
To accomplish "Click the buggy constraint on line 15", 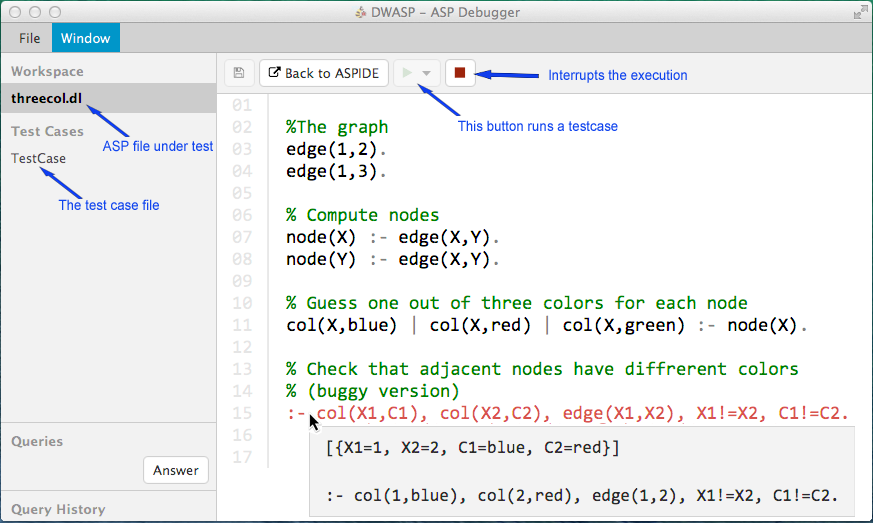I will [567, 413].
